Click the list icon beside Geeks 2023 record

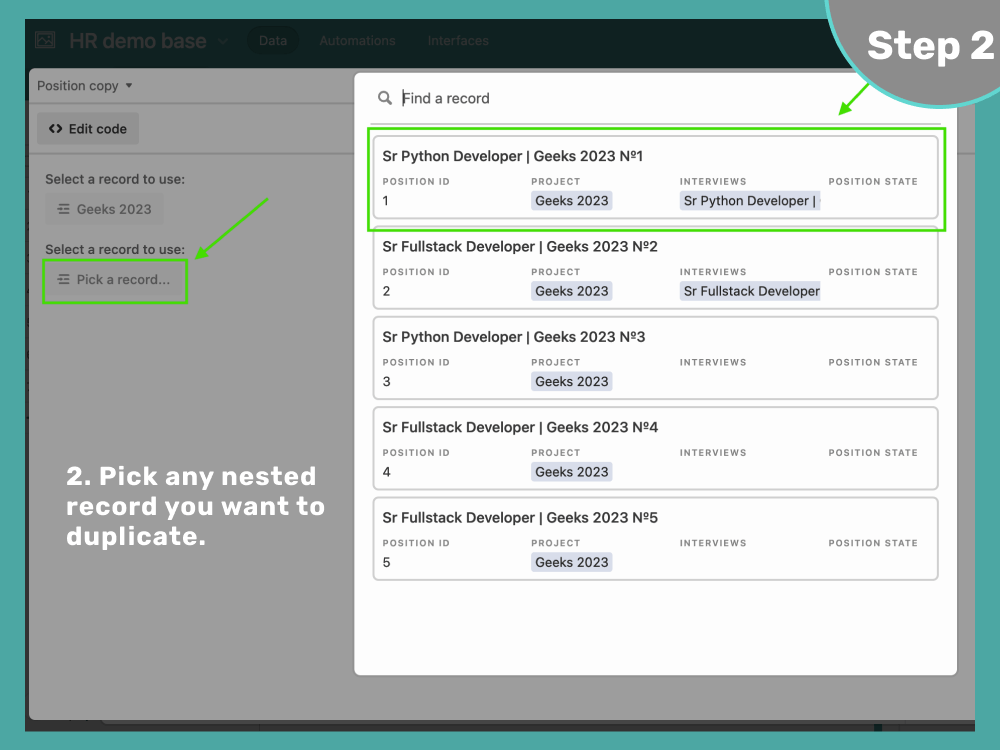[63, 209]
